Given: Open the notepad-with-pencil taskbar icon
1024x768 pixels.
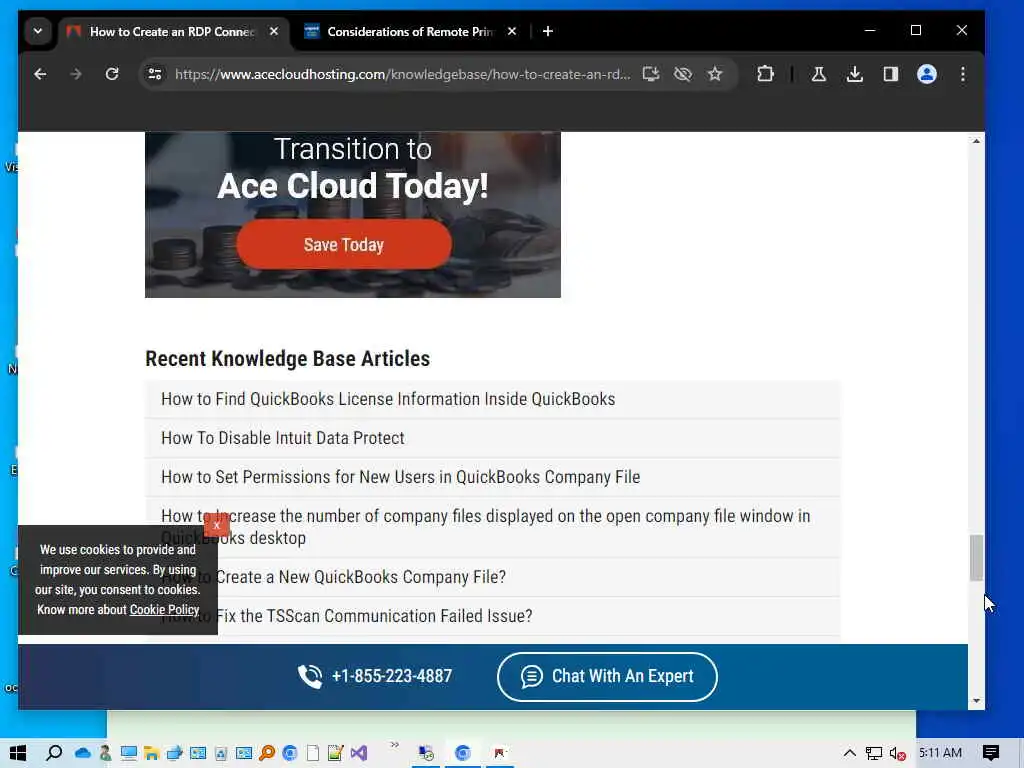Looking at the screenshot, I should (336, 754).
